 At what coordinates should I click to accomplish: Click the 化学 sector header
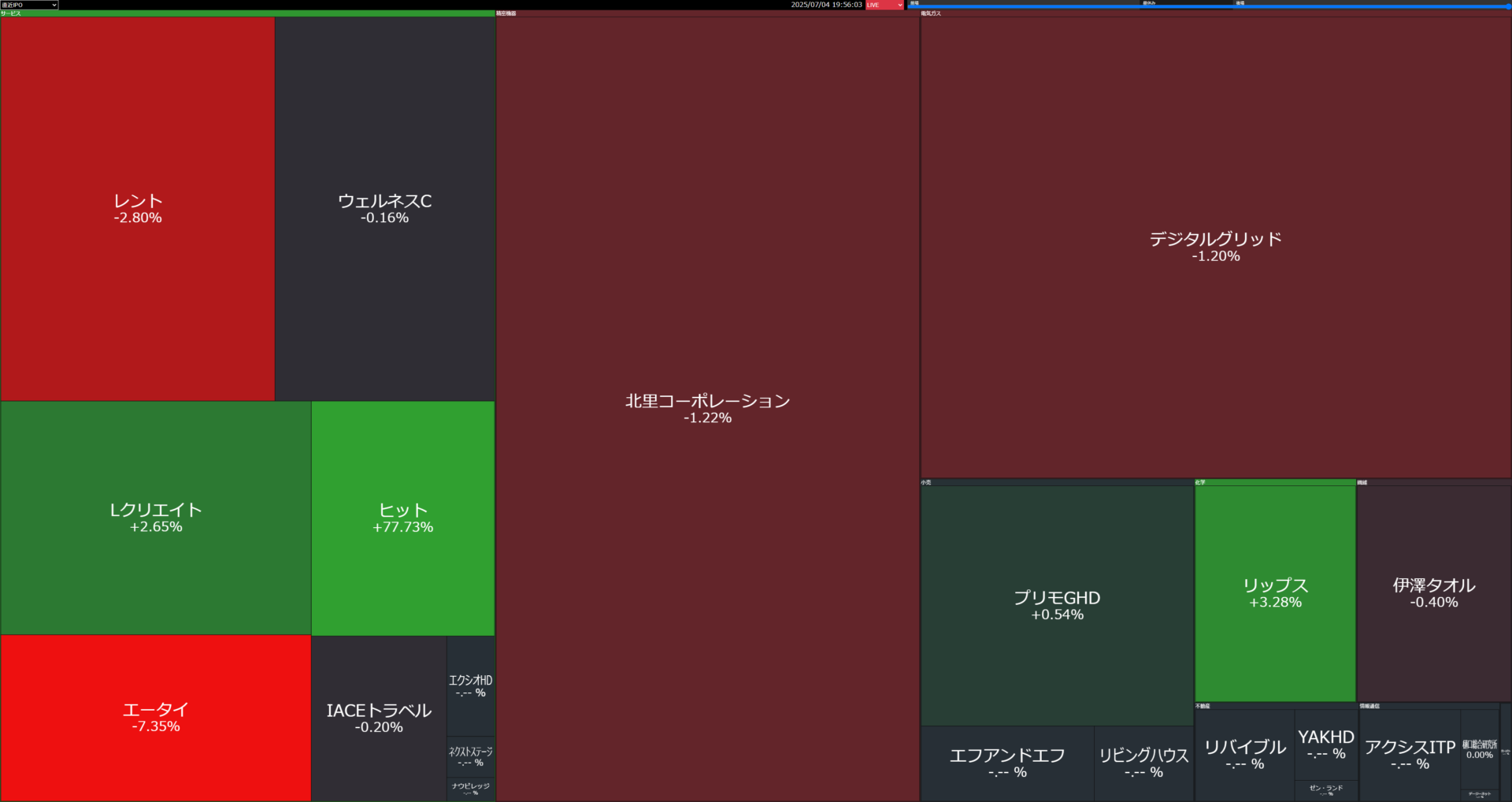click(1275, 482)
